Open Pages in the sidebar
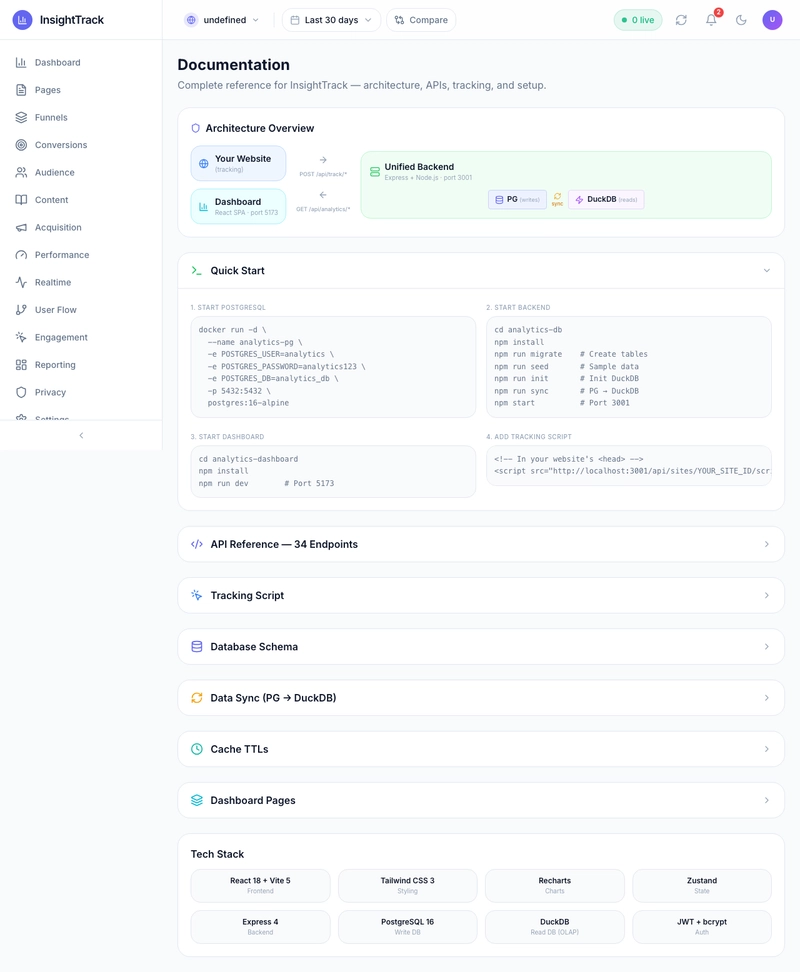This screenshot has width=800, height=972. pos(81,90)
